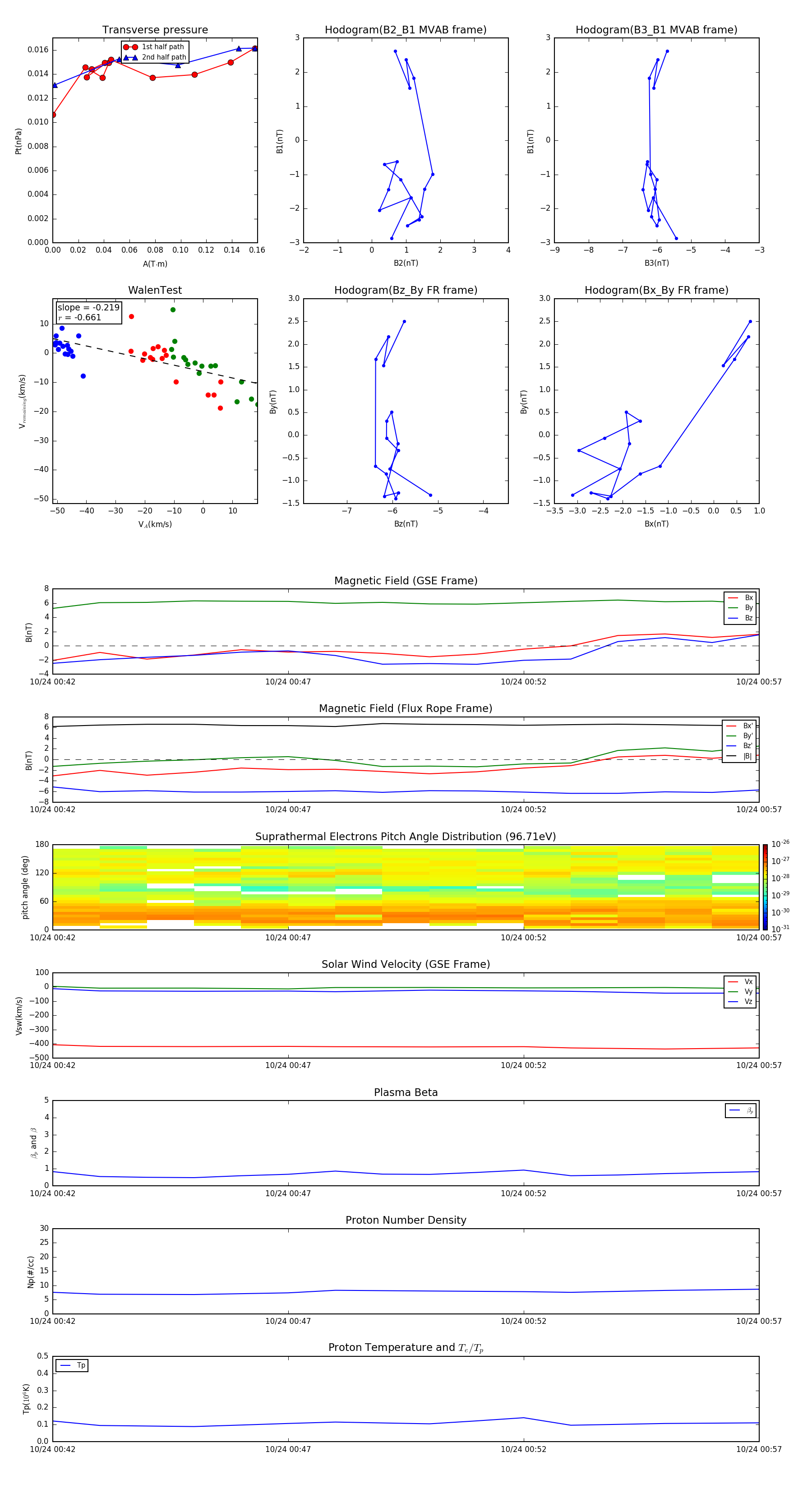Click the 'Proton Number Density' title
Screen dimensions: 812x1489
coord(406,1220)
